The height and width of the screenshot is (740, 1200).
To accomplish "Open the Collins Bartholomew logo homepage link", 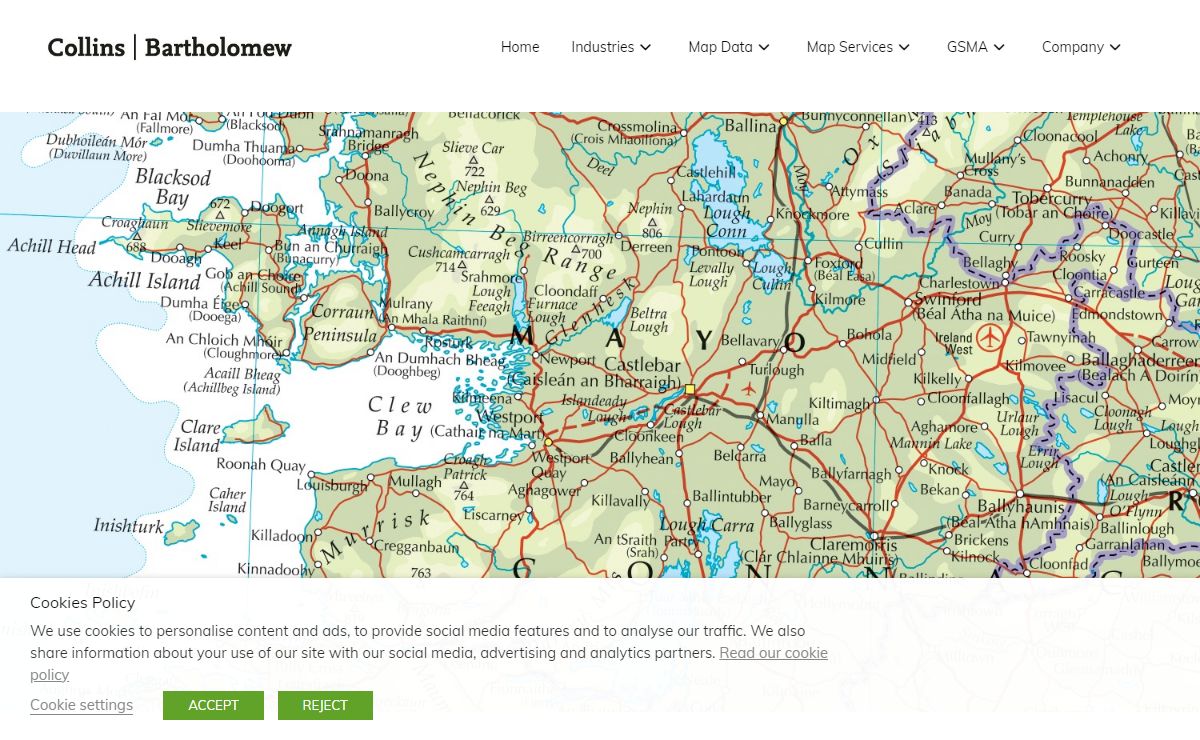I will pos(170,47).
